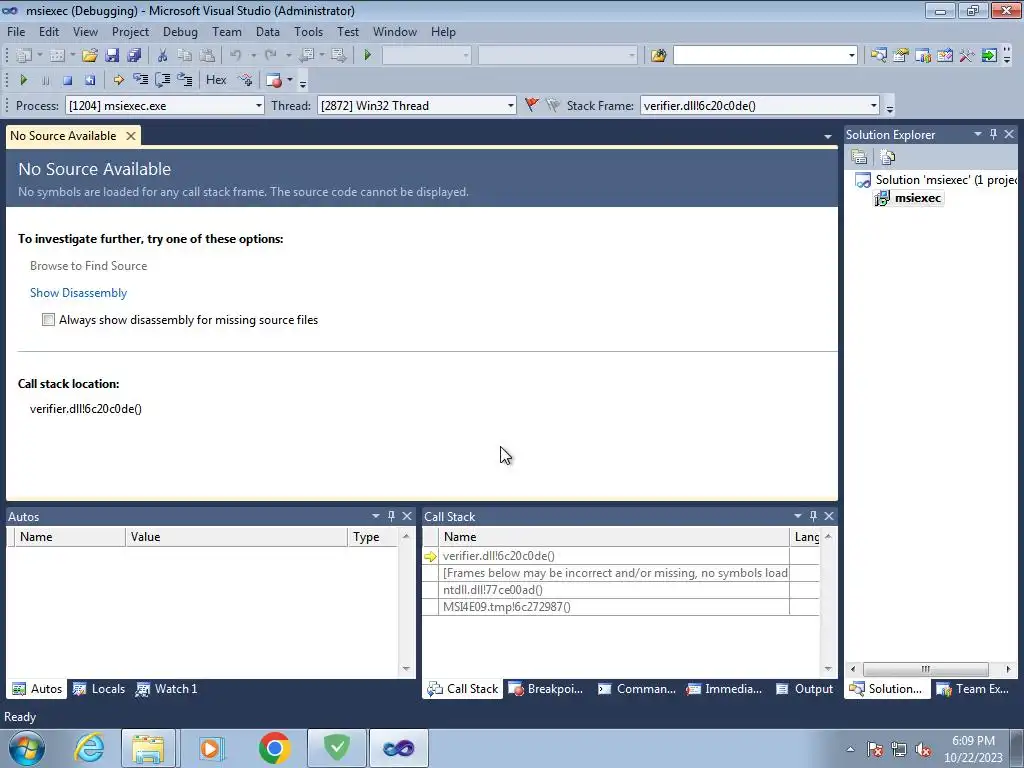Click the Solution Explorer toolbar icon
1024x768 pixels.
tap(878, 56)
